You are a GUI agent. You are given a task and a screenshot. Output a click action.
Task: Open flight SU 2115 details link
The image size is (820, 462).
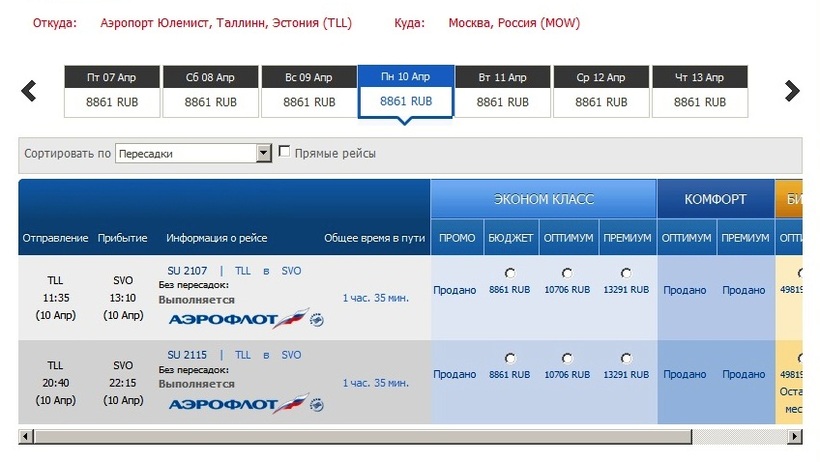[x=187, y=355]
